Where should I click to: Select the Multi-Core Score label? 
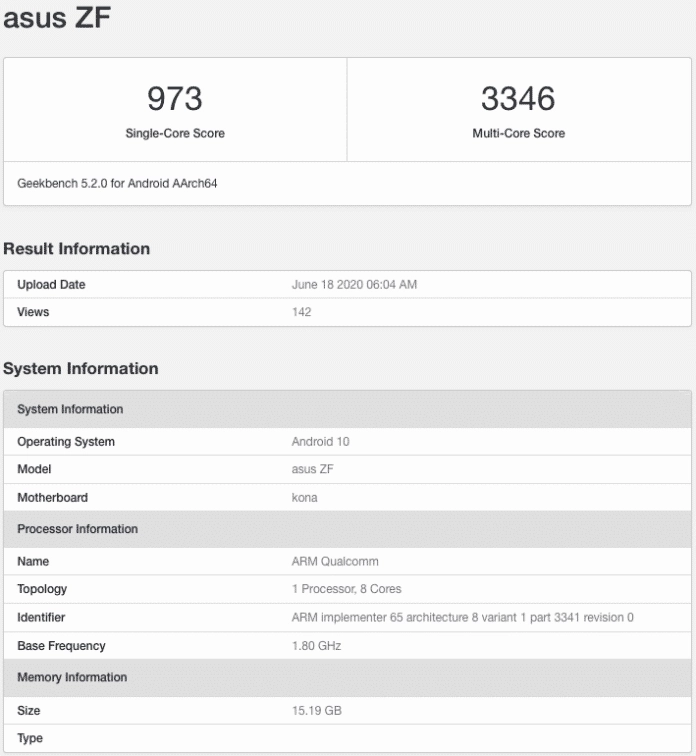pyautogui.click(x=518, y=134)
